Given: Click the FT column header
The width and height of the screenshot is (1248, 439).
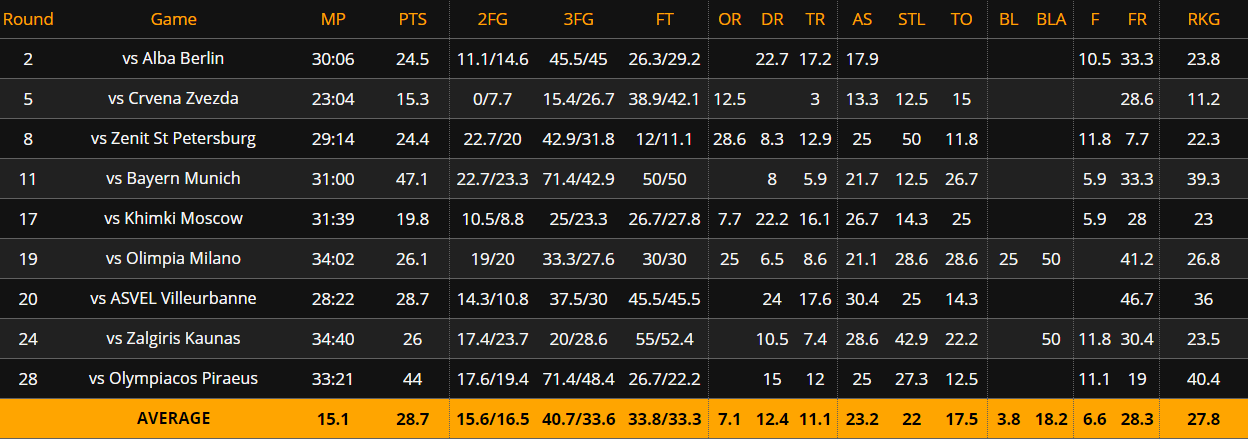Looking at the screenshot, I should 664,20.
